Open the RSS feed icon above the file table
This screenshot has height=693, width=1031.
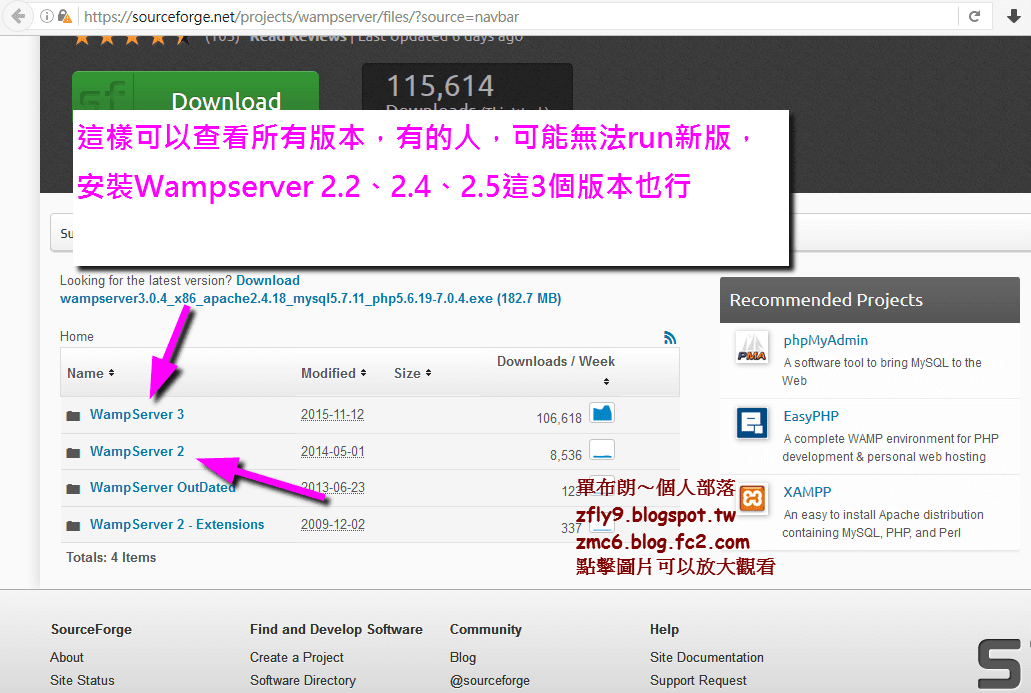[670, 338]
